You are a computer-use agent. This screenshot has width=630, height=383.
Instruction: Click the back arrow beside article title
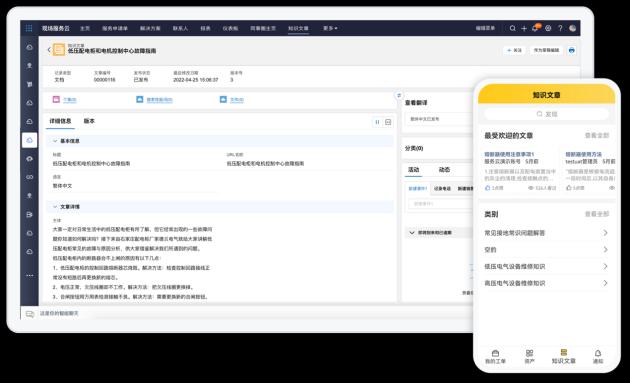coord(49,50)
